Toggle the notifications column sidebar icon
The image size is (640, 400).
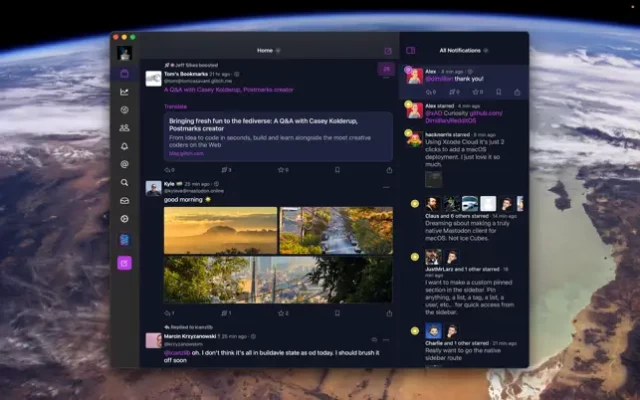pyautogui.click(x=410, y=50)
